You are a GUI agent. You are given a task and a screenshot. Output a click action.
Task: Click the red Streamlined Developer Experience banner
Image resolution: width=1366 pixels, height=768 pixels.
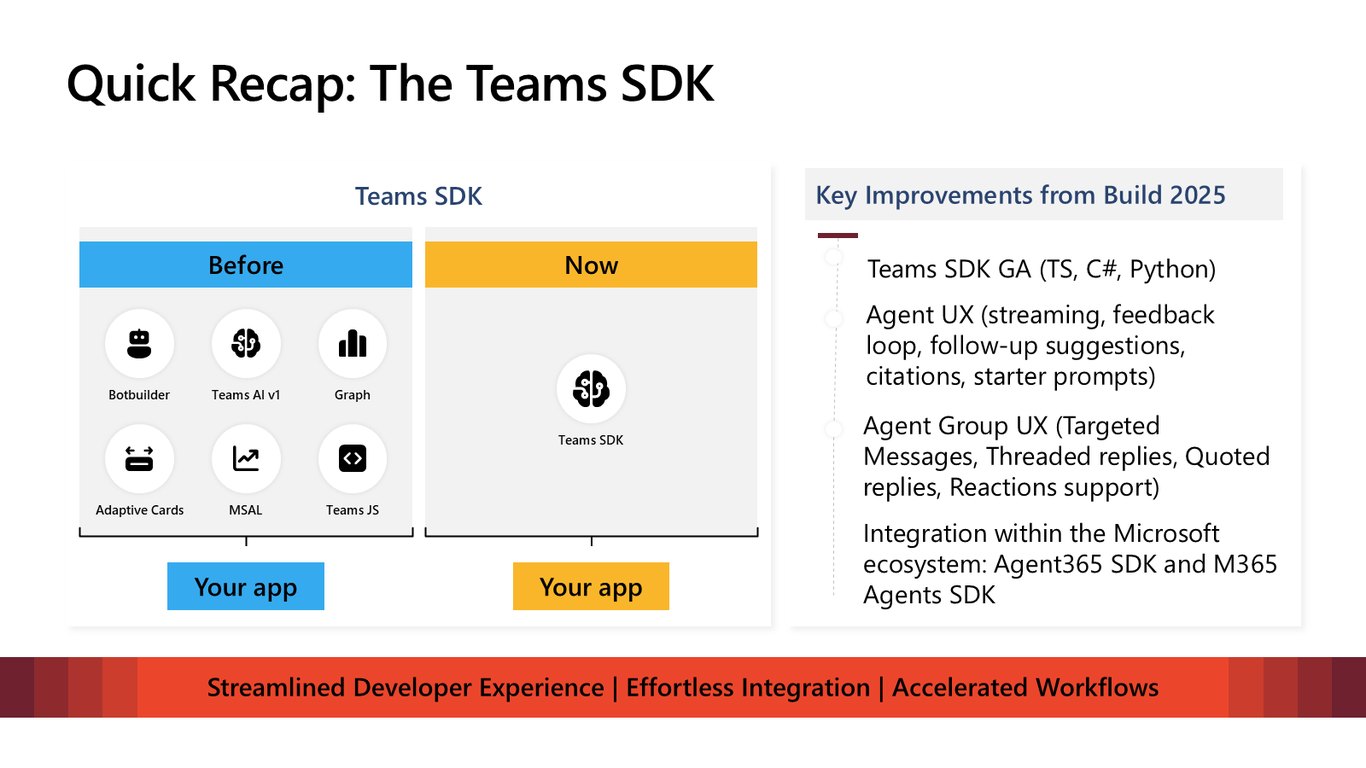click(x=683, y=687)
